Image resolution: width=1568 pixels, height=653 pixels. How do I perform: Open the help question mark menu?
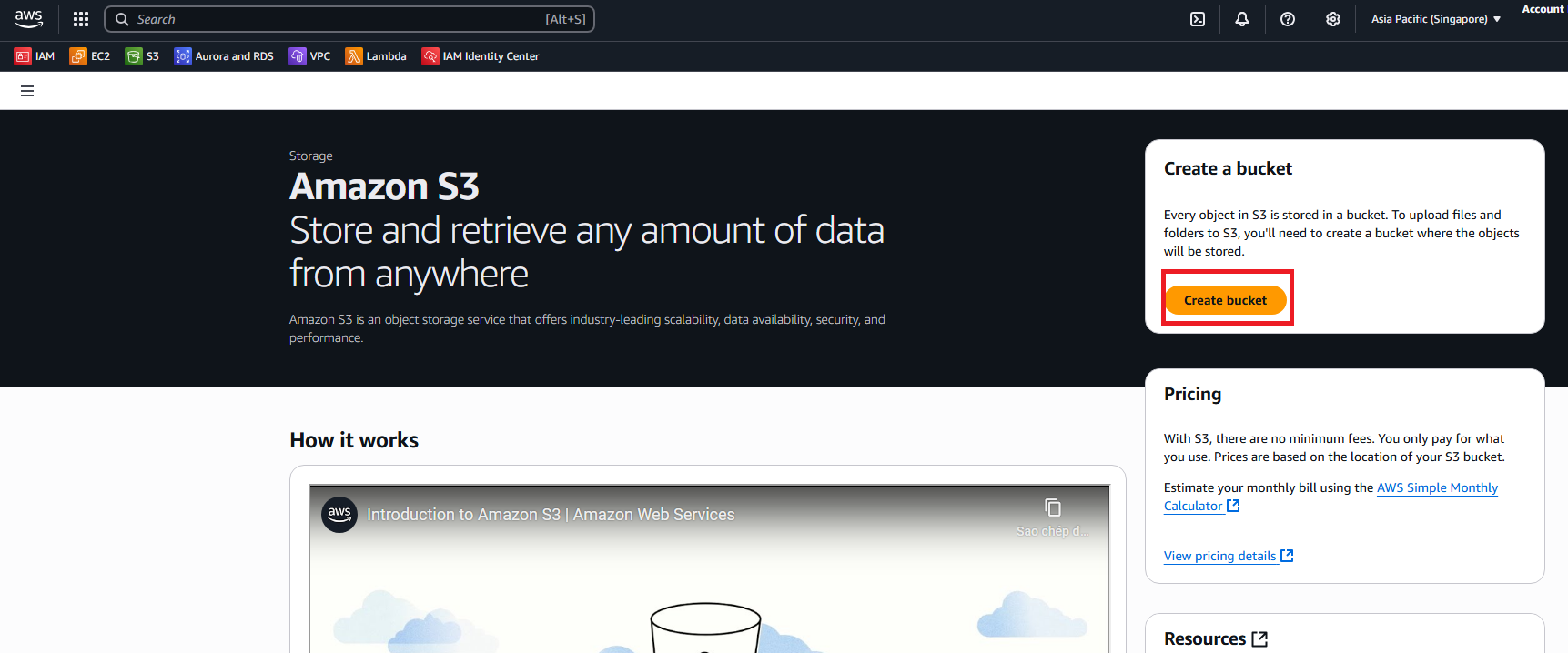point(1288,19)
